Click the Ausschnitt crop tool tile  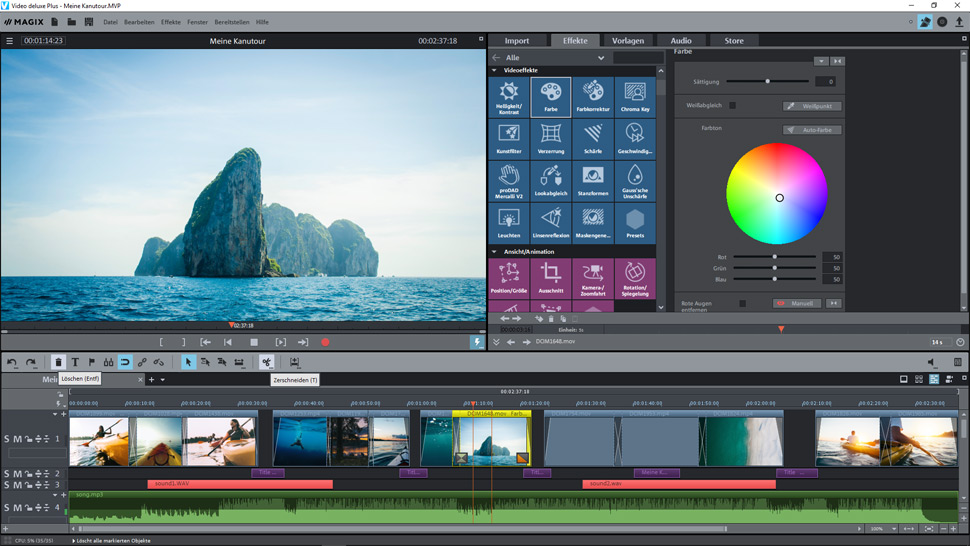click(x=551, y=277)
